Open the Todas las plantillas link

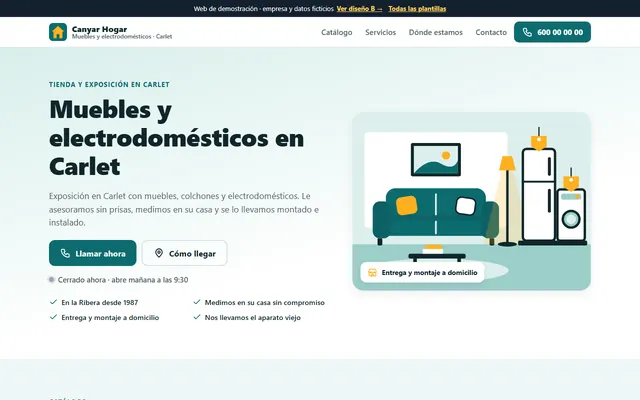click(x=417, y=9)
